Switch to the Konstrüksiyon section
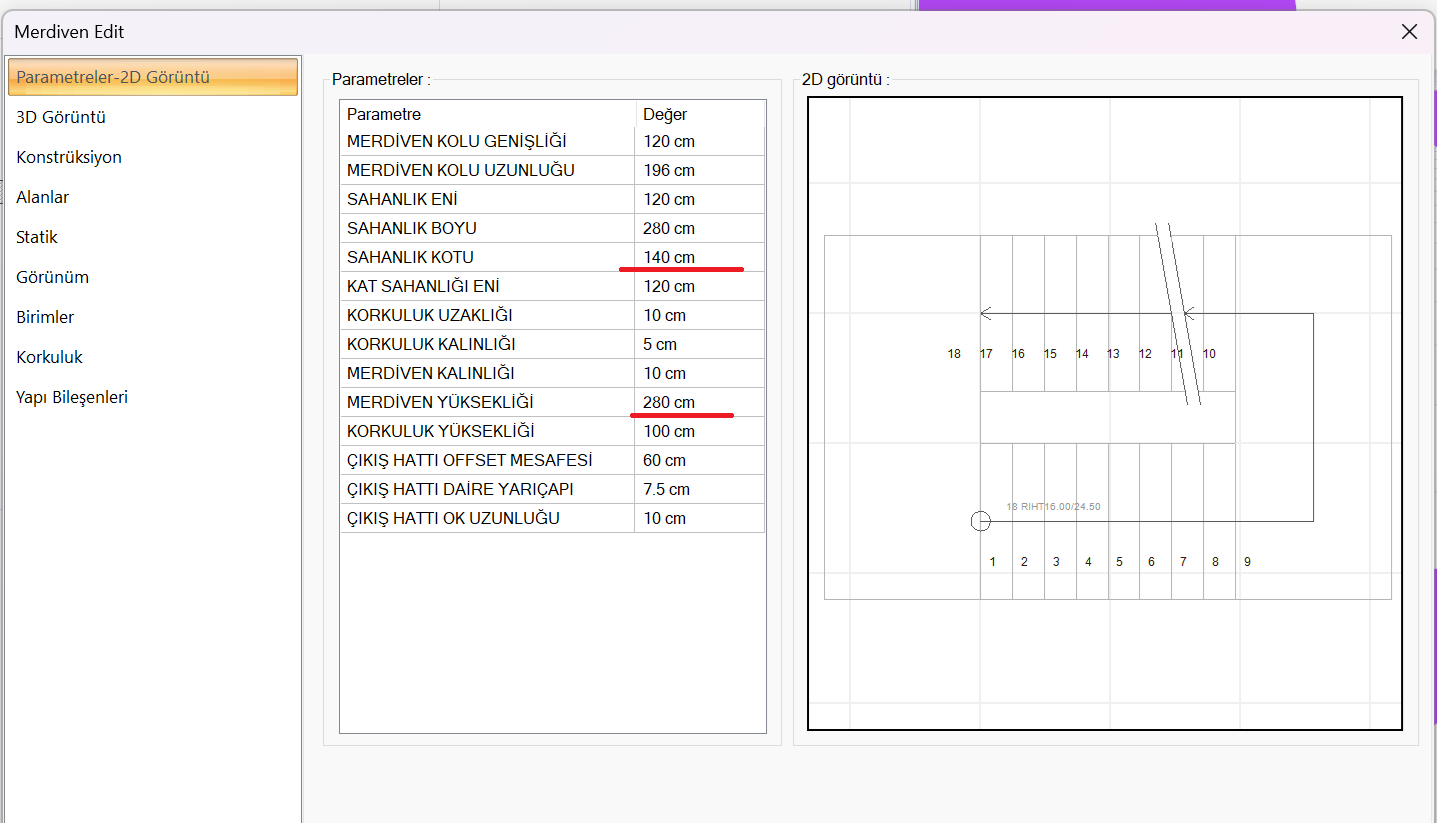Image resolution: width=1437 pixels, height=823 pixels. (69, 157)
